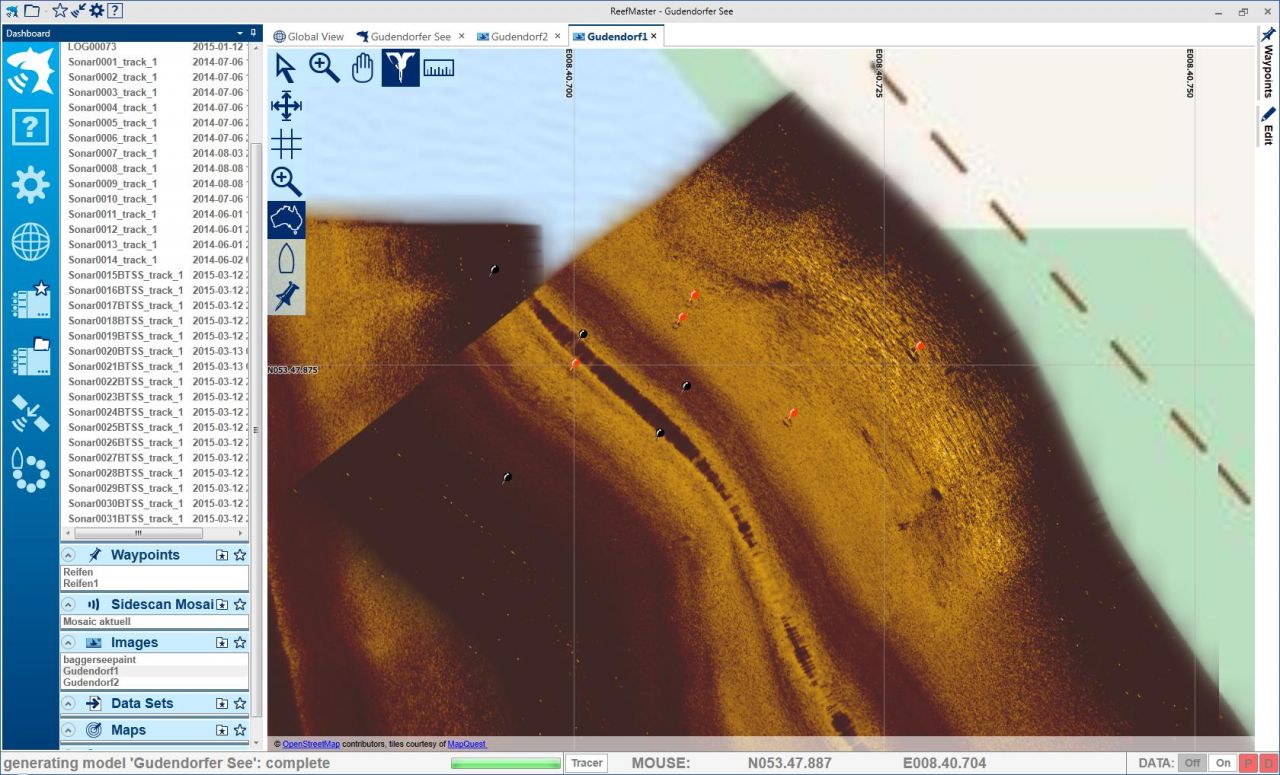
Task: Collapse the Images section
Action: click(68, 643)
